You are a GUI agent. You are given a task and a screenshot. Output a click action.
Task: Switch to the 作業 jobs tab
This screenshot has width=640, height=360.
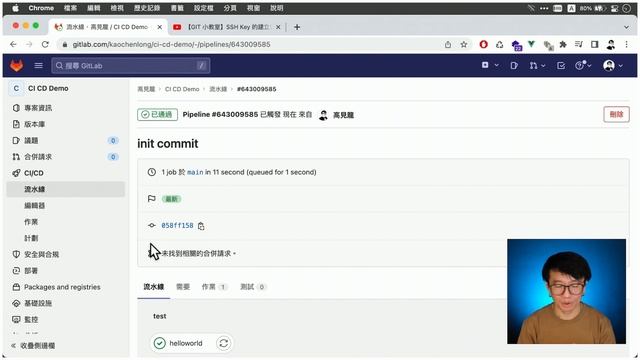(214, 287)
